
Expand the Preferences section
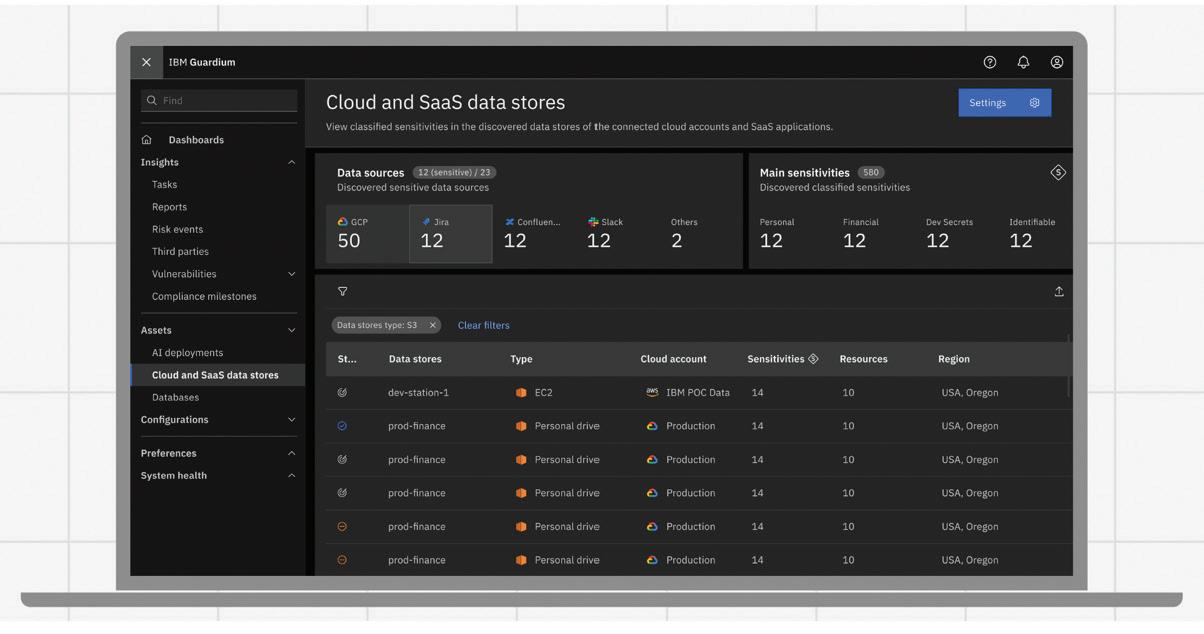[x=292, y=453]
